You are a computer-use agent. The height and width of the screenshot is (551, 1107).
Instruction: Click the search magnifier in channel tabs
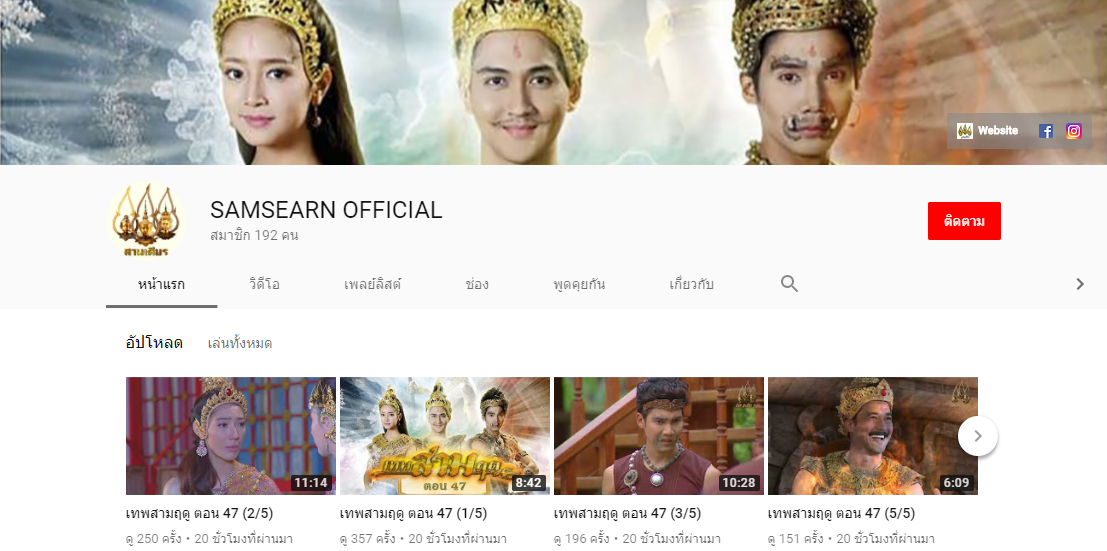coord(789,284)
